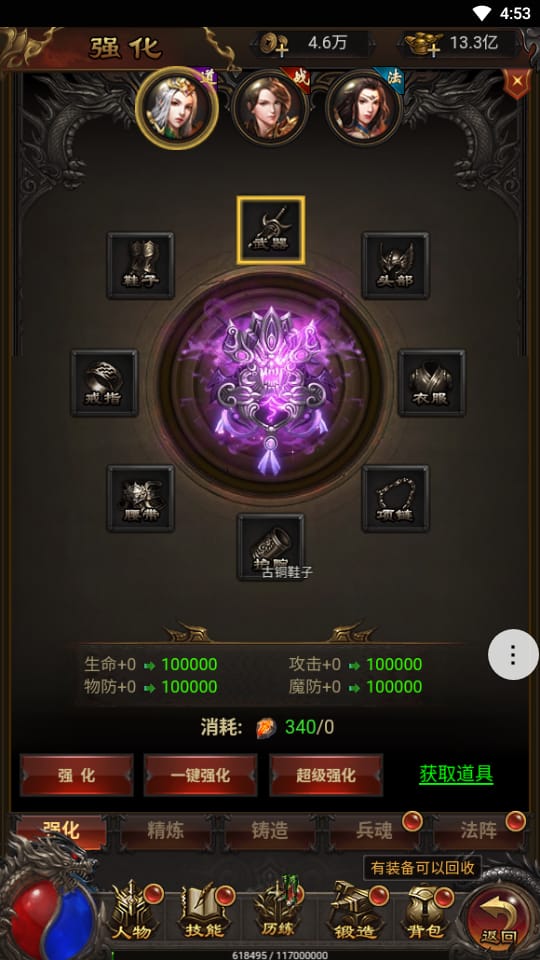The image size is (540, 960).
Task: Select the belt (腰带) equipment slot
Action: coord(140,498)
